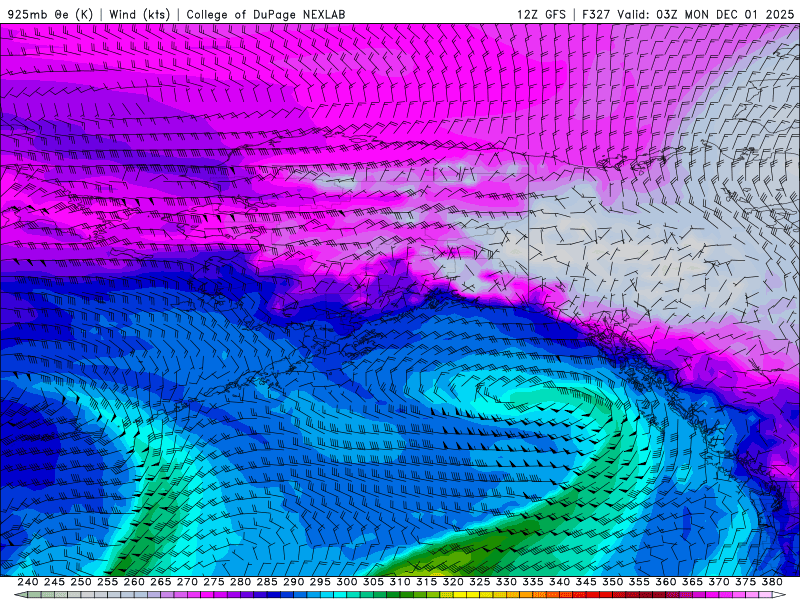This screenshot has width=800, height=600.
Task: Click the 'College of DuPage NEXLAB' text
Action: tap(266, 14)
